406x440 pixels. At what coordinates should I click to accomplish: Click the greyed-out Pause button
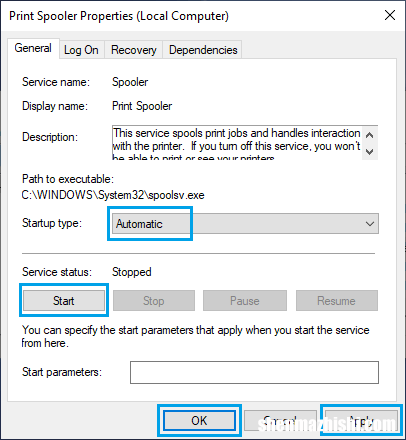click(x=245, y=301)
